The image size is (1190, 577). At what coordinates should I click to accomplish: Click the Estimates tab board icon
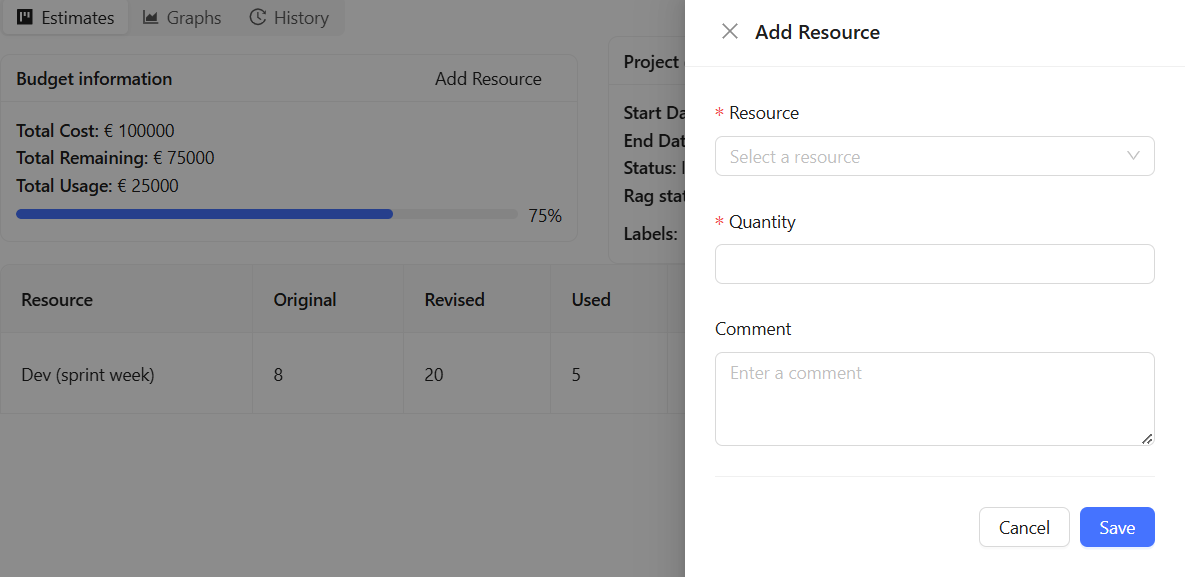25,18
